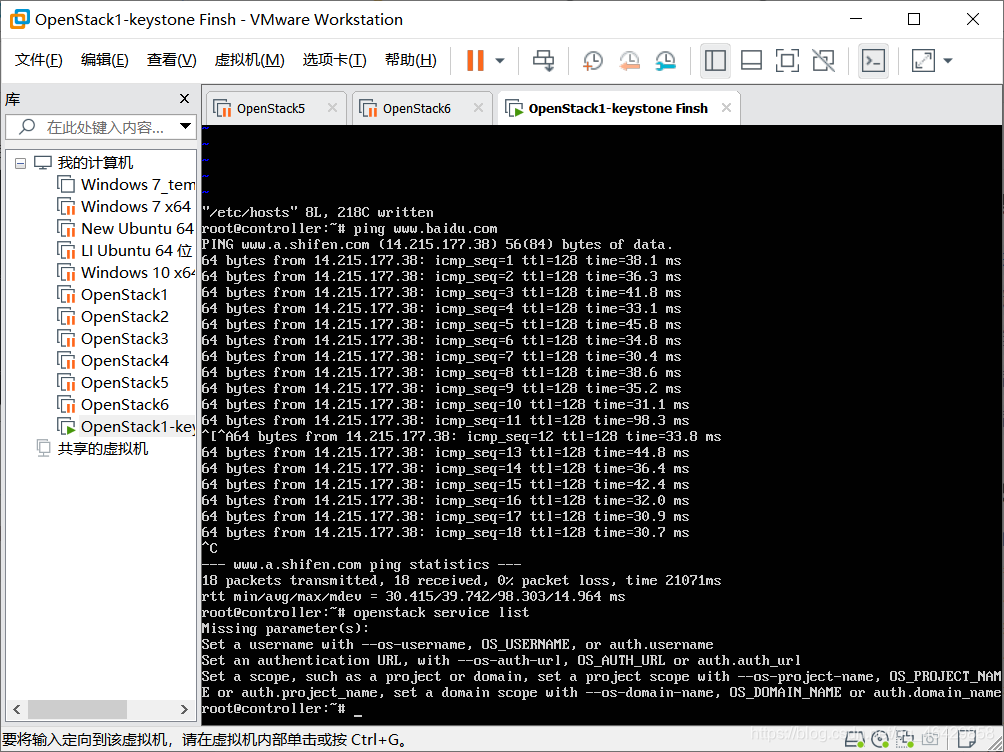Toggle the thumbnail bar view icon
Image resolution: width=1004 pixels, height=752 pixels.
[x=751, y=61]
